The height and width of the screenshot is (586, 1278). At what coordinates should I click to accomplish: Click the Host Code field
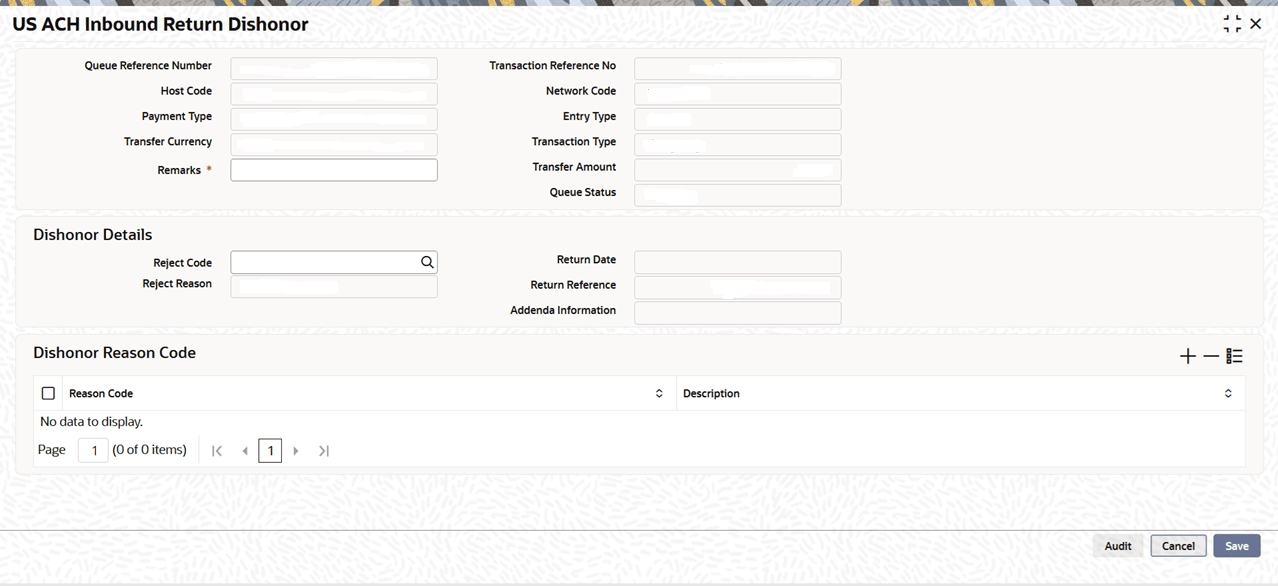pos(334,94)
